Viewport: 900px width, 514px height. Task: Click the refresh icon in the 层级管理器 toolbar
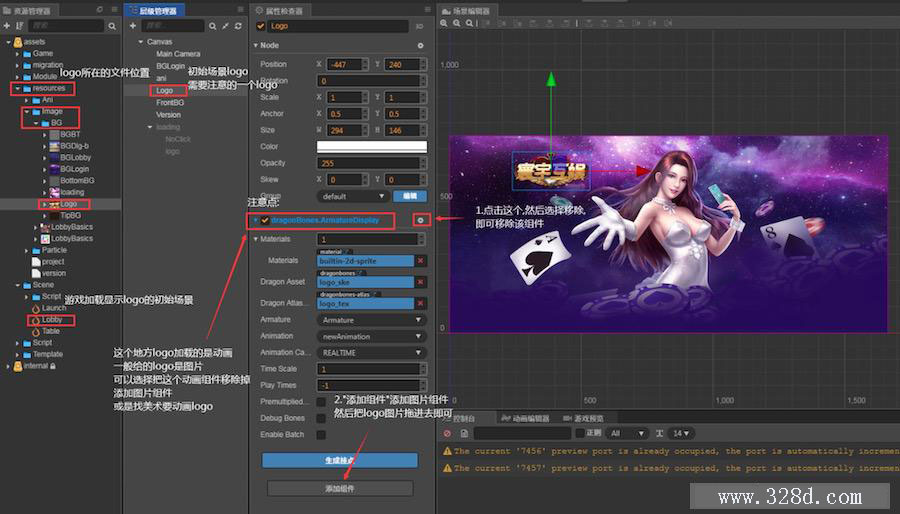pos(238,25)
